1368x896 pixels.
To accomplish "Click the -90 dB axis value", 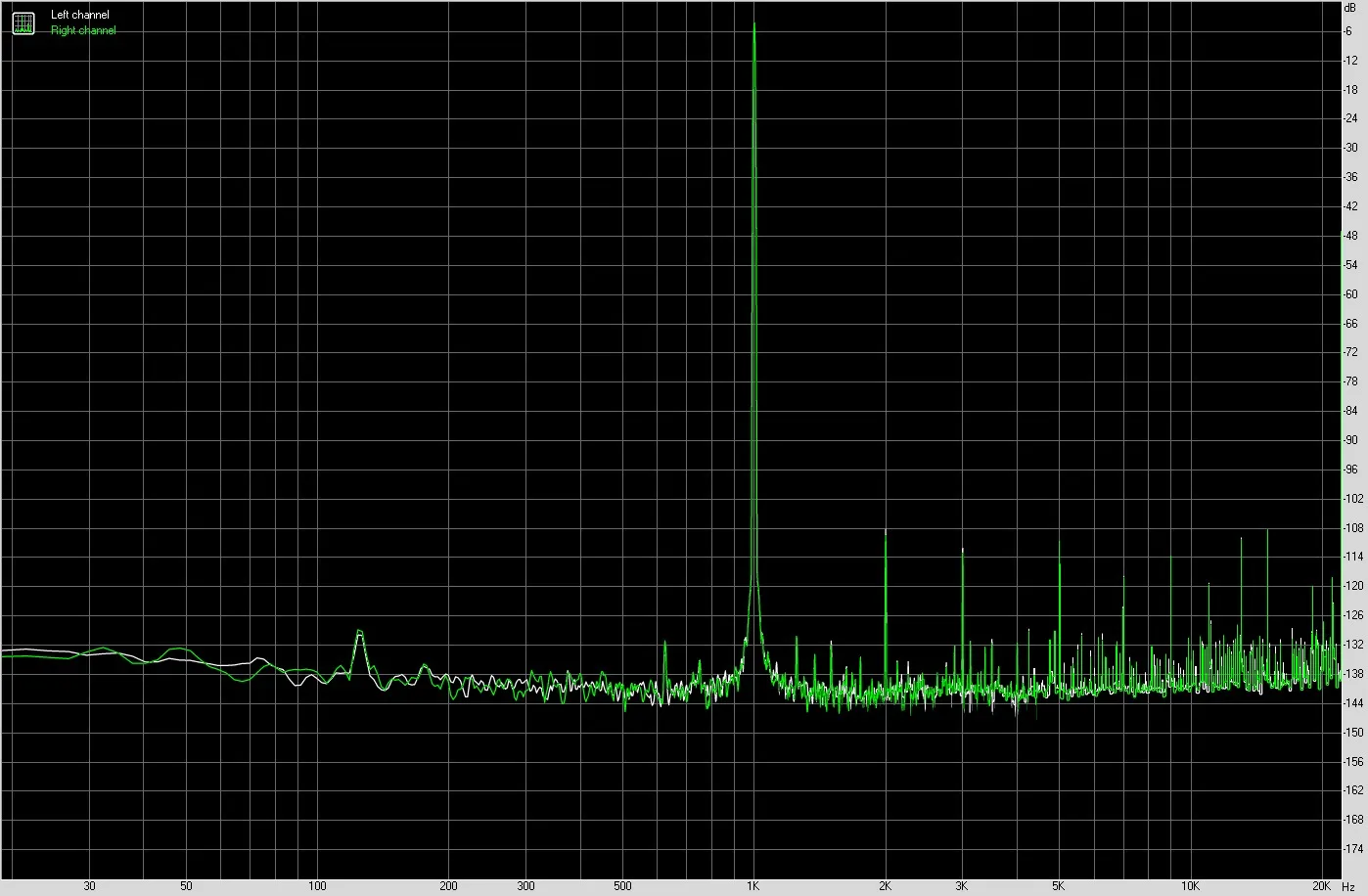I will click(x=1351, y=440).
